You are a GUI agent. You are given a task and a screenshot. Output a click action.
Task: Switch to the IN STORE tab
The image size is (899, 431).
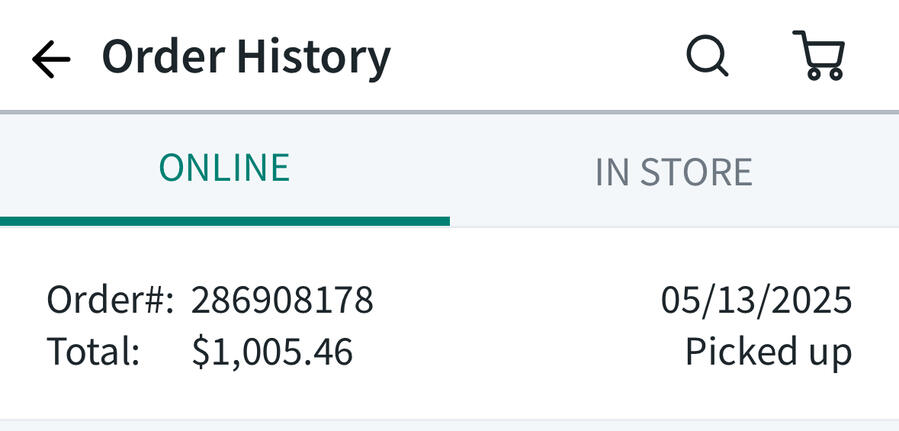click(673, 172)
